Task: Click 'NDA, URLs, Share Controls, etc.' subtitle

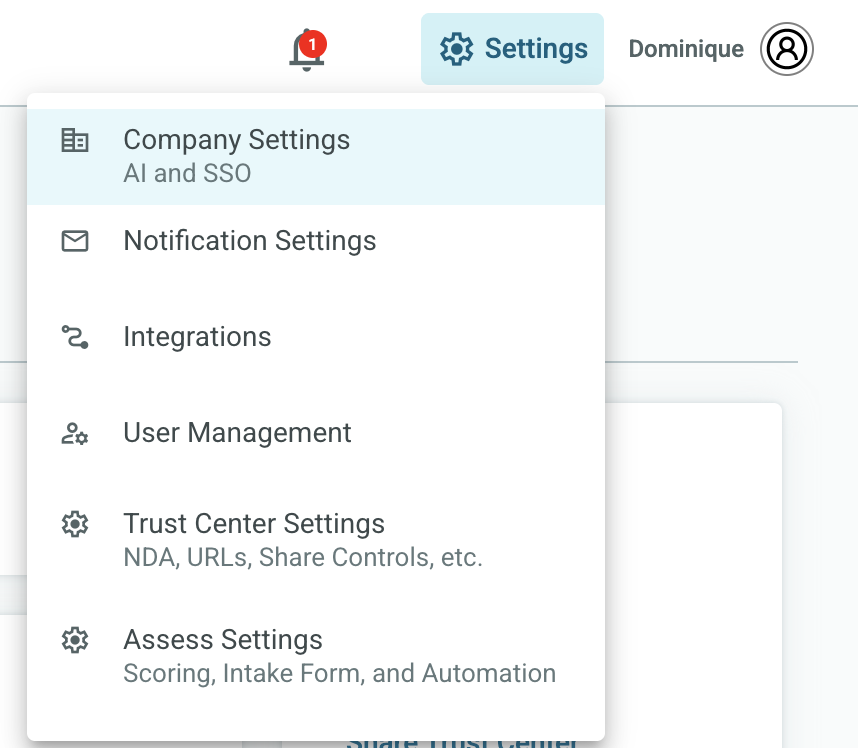Action: (x=303, y=558)
